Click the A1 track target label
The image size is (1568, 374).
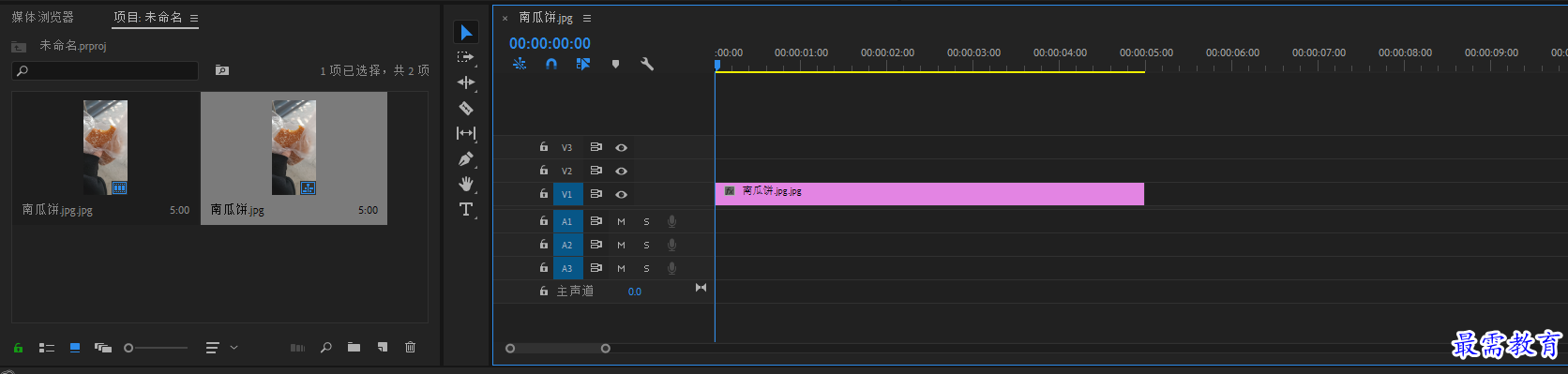567,221
